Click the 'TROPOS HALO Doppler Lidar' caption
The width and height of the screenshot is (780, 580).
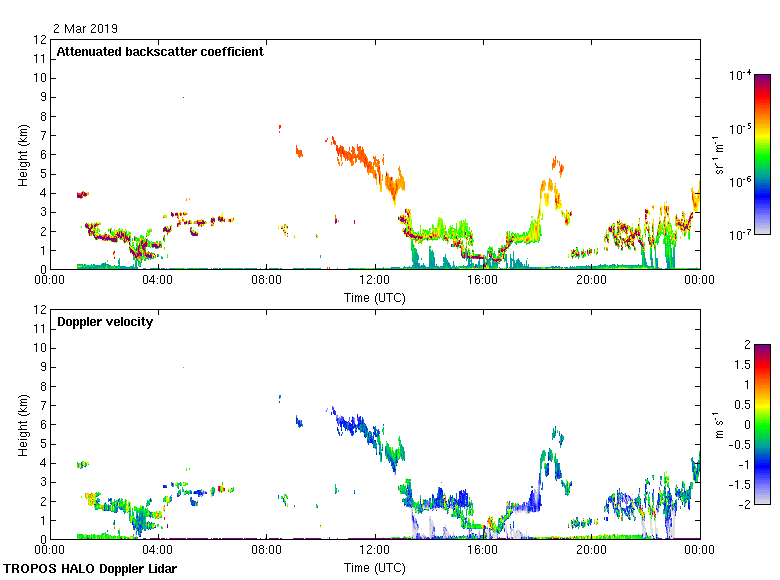pyautogui.click(x=97, y=569)
